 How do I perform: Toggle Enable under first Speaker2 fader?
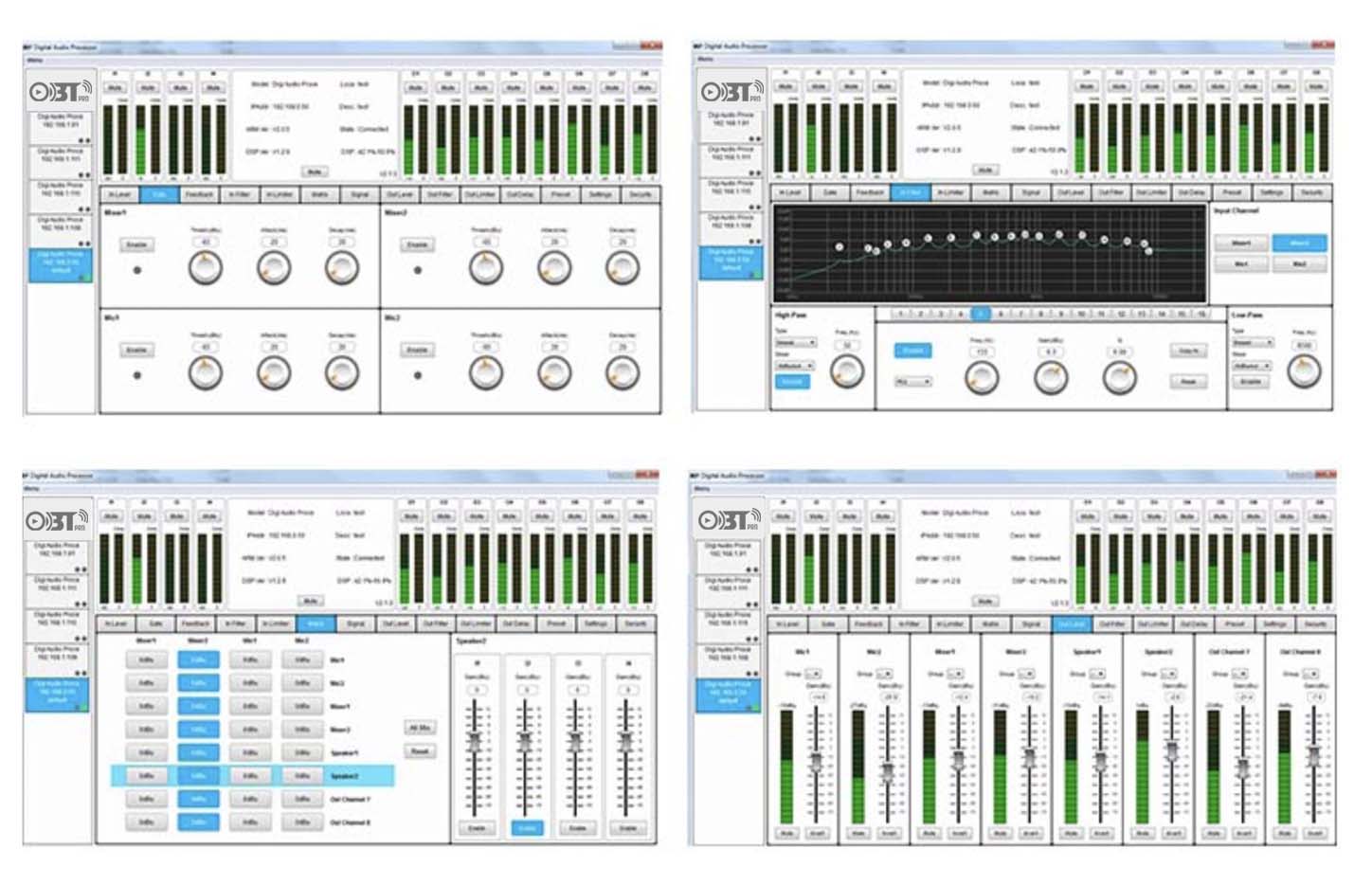[477, 827]
